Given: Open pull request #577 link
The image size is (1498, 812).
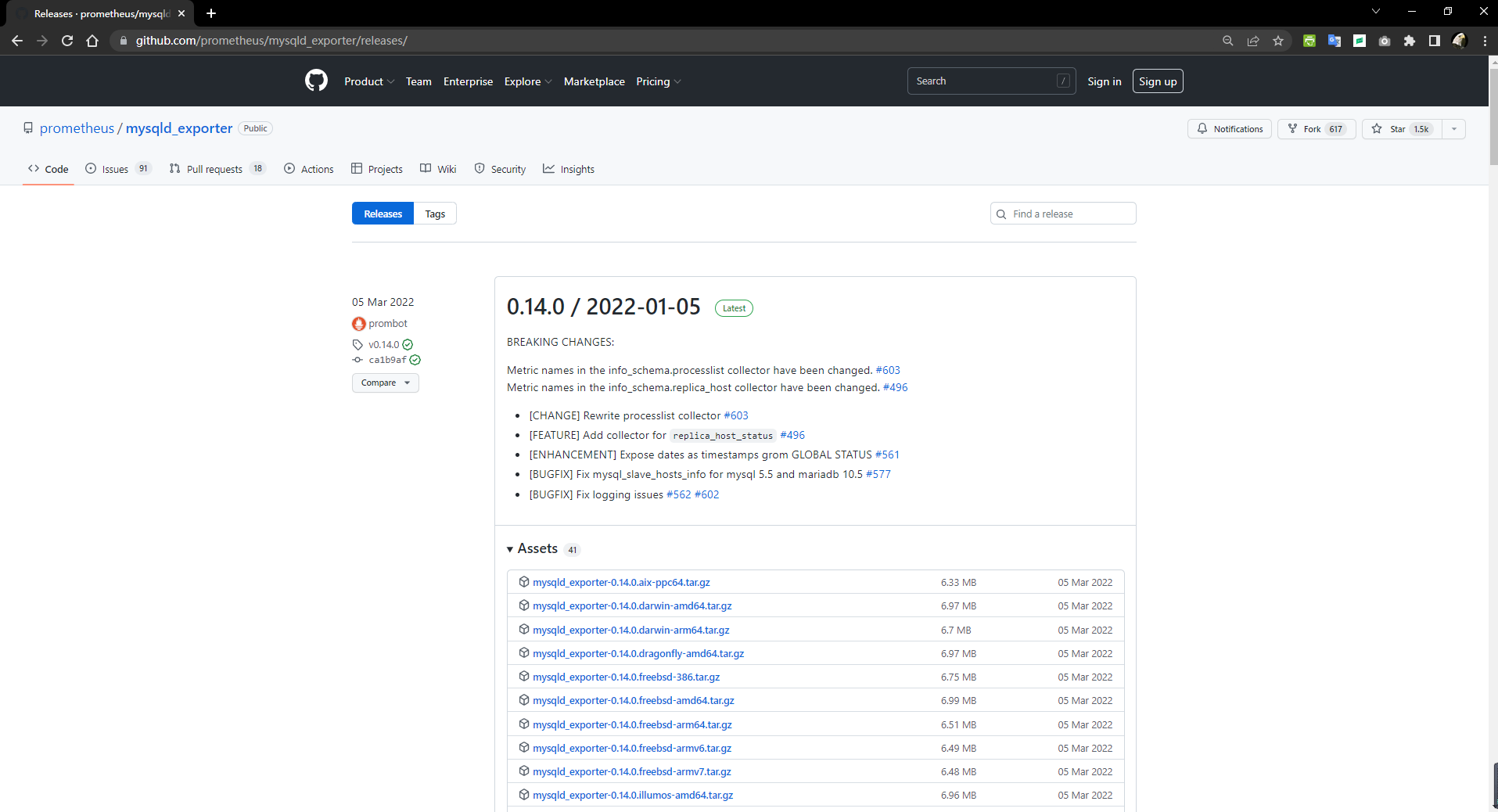Looking at the screenshot, I should [x=878, y=474].
